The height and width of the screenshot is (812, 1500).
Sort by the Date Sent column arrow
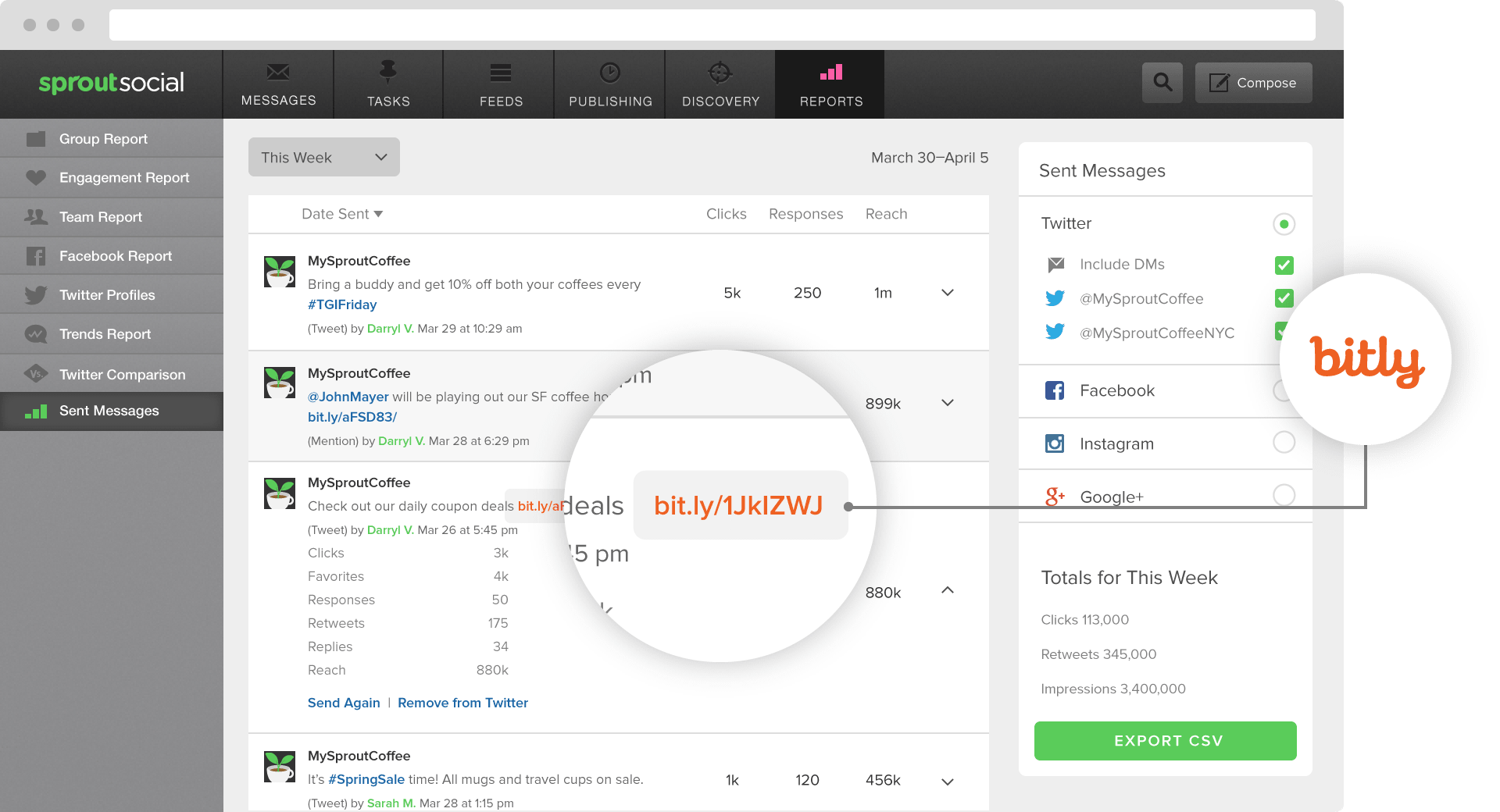click(x=379, y=214)
